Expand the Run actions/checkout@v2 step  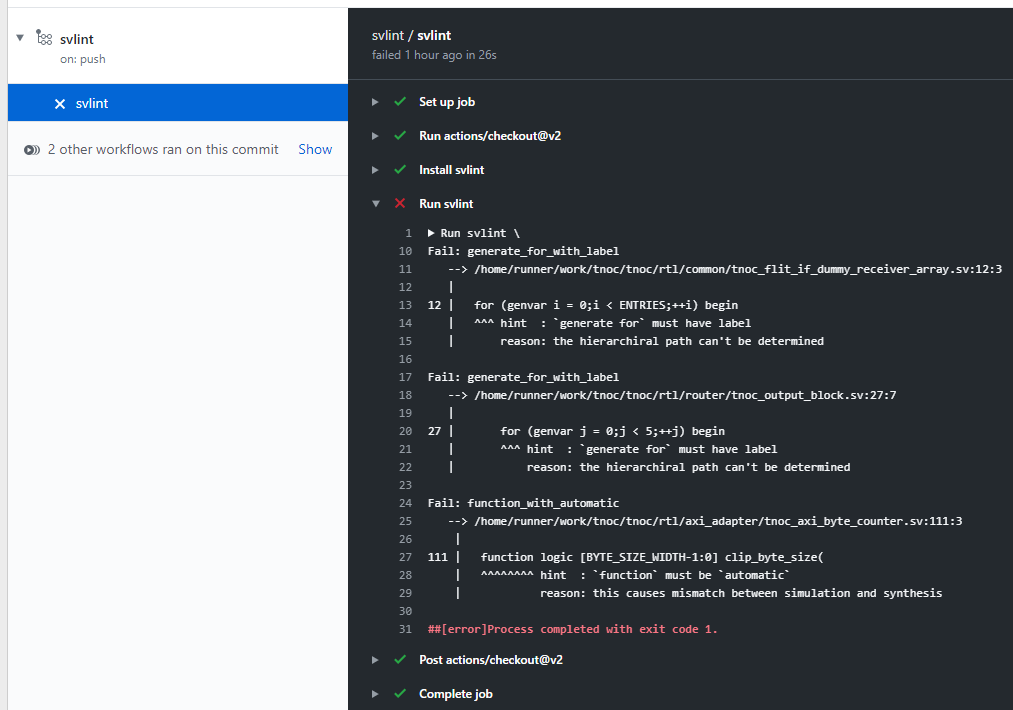click(375, 135)
